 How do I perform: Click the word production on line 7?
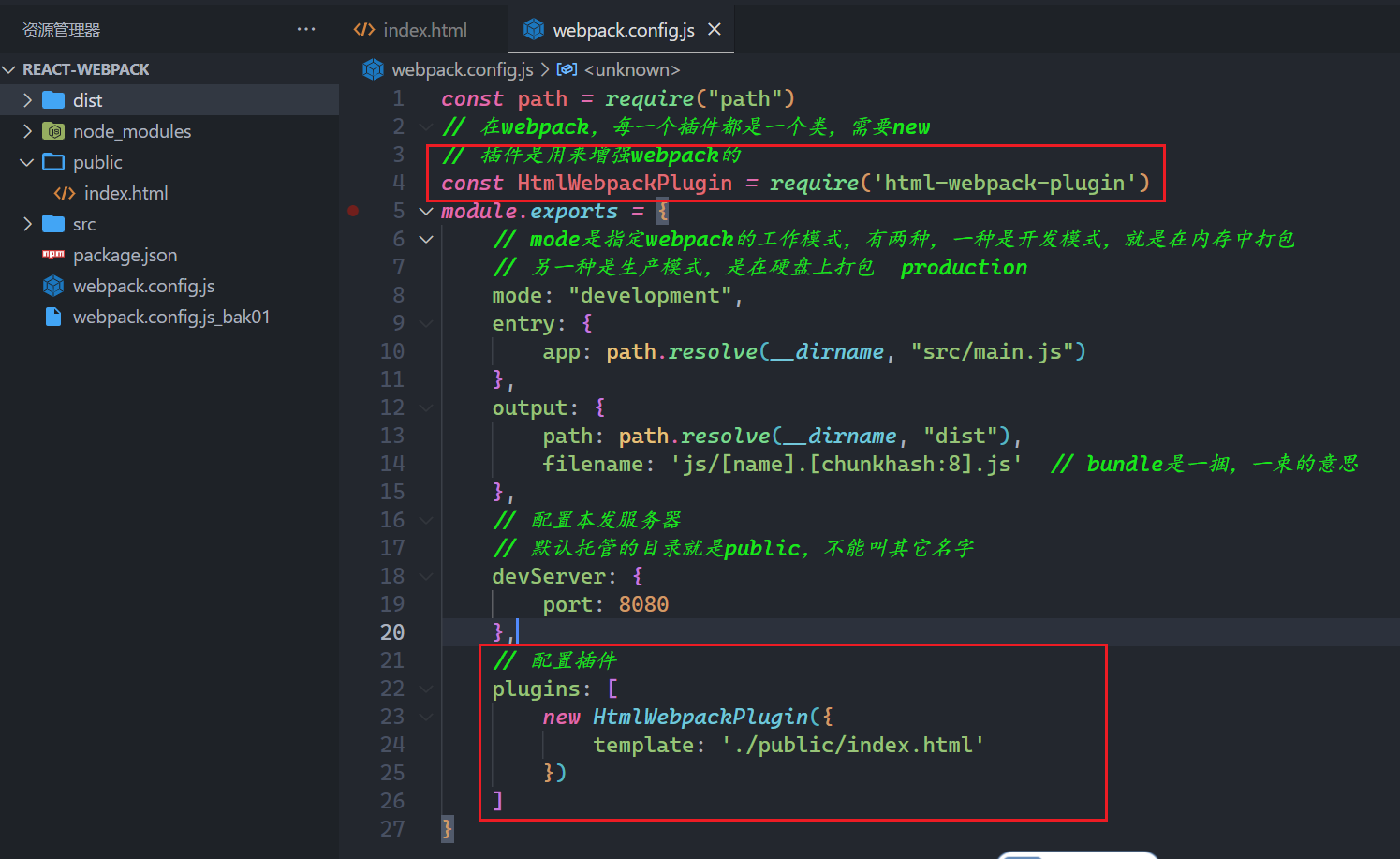[x=964, y=267]
